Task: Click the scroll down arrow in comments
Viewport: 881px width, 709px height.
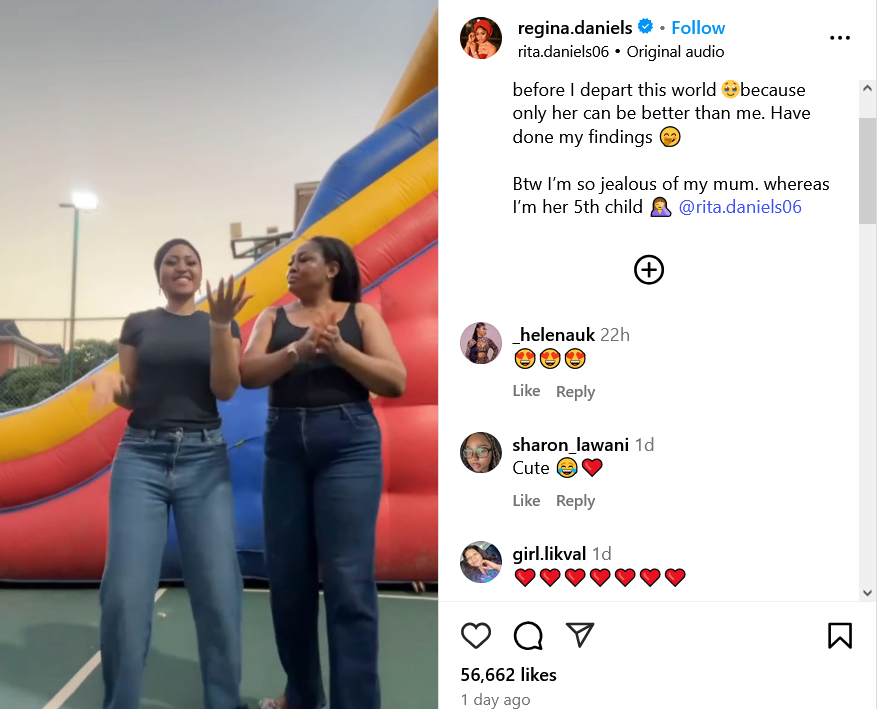Action: click(868, 593)
